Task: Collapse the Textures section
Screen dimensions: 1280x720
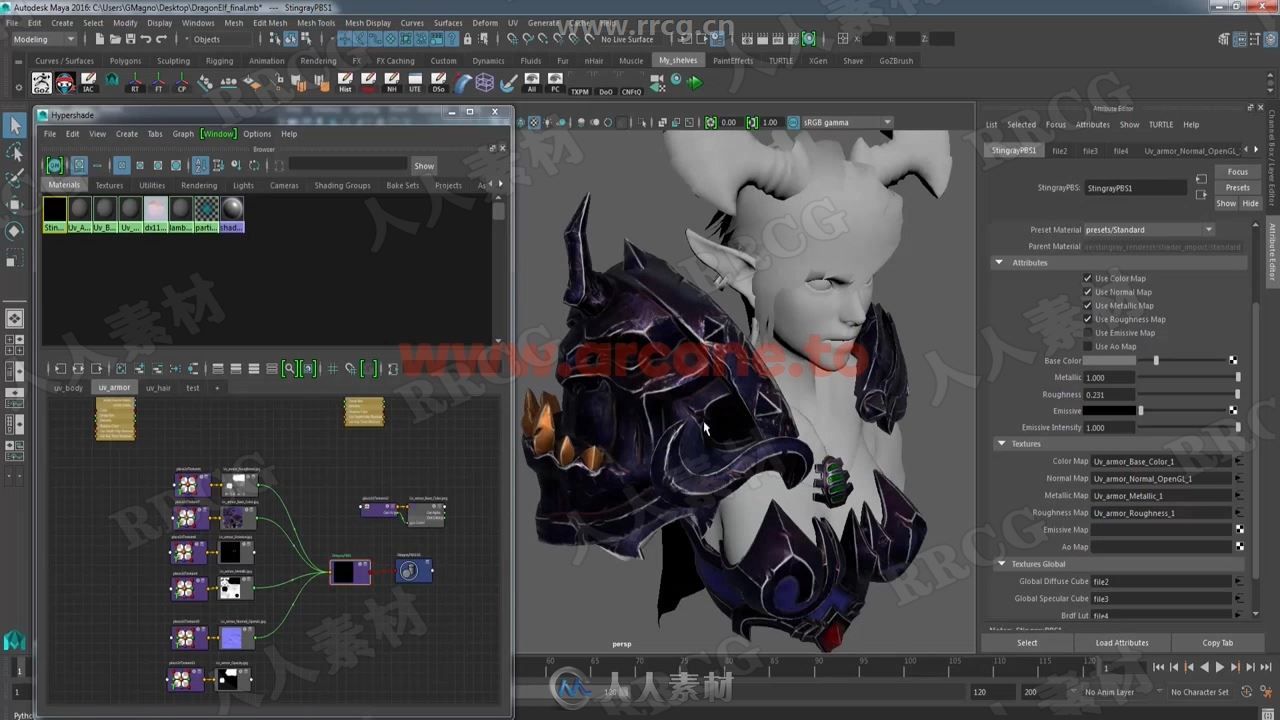Action: click(x=1001, y=443)
